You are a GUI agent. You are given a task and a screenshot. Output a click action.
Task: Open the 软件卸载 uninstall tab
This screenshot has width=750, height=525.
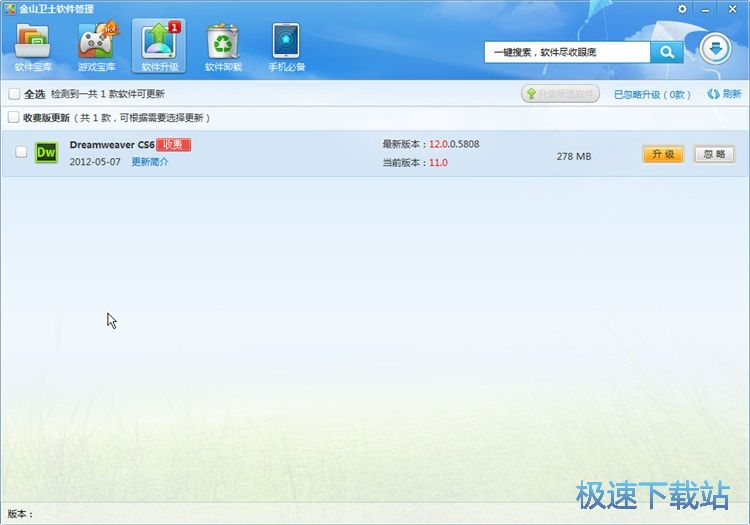(x=223, y=47)
